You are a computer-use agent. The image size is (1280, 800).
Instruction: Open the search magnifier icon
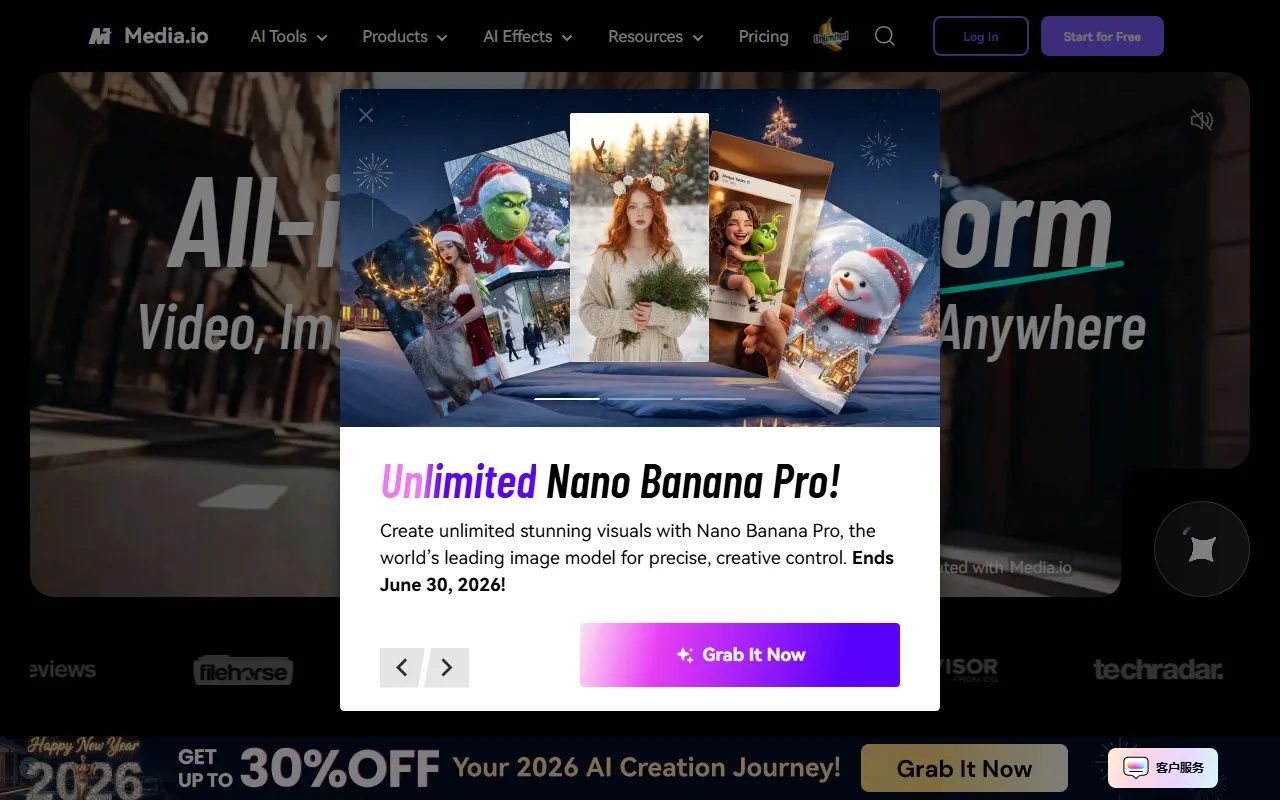pos(885,36)
